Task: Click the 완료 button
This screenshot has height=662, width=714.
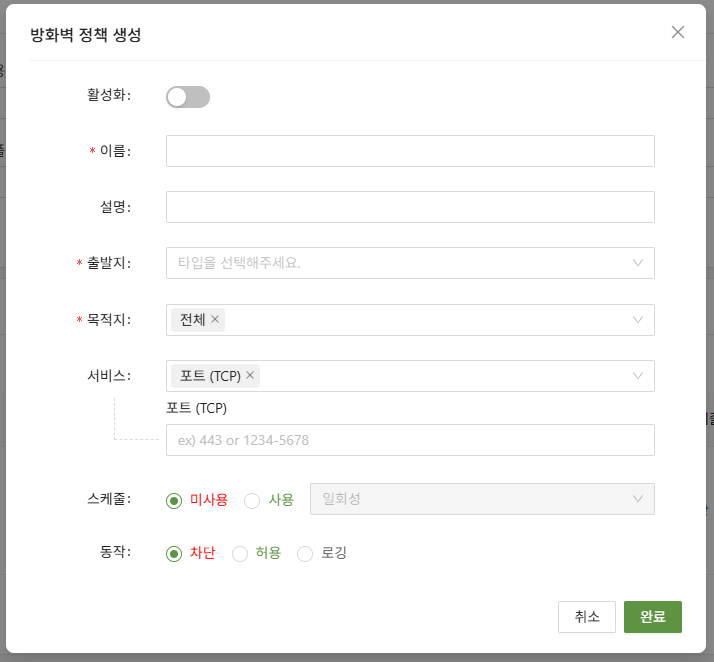Action: coord(653,617)
